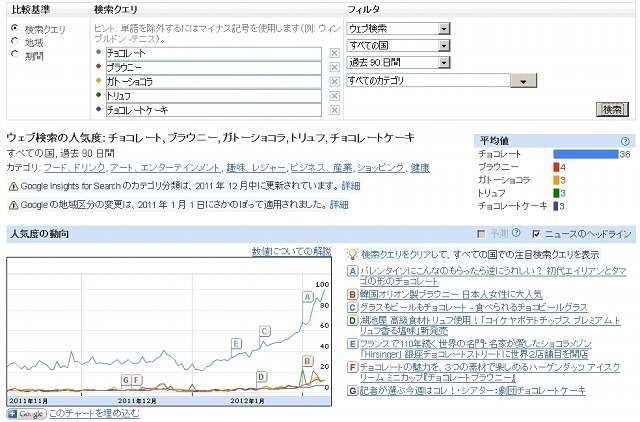Open the グラスもビールもチョコレート headline link

[x=473, y=307]
